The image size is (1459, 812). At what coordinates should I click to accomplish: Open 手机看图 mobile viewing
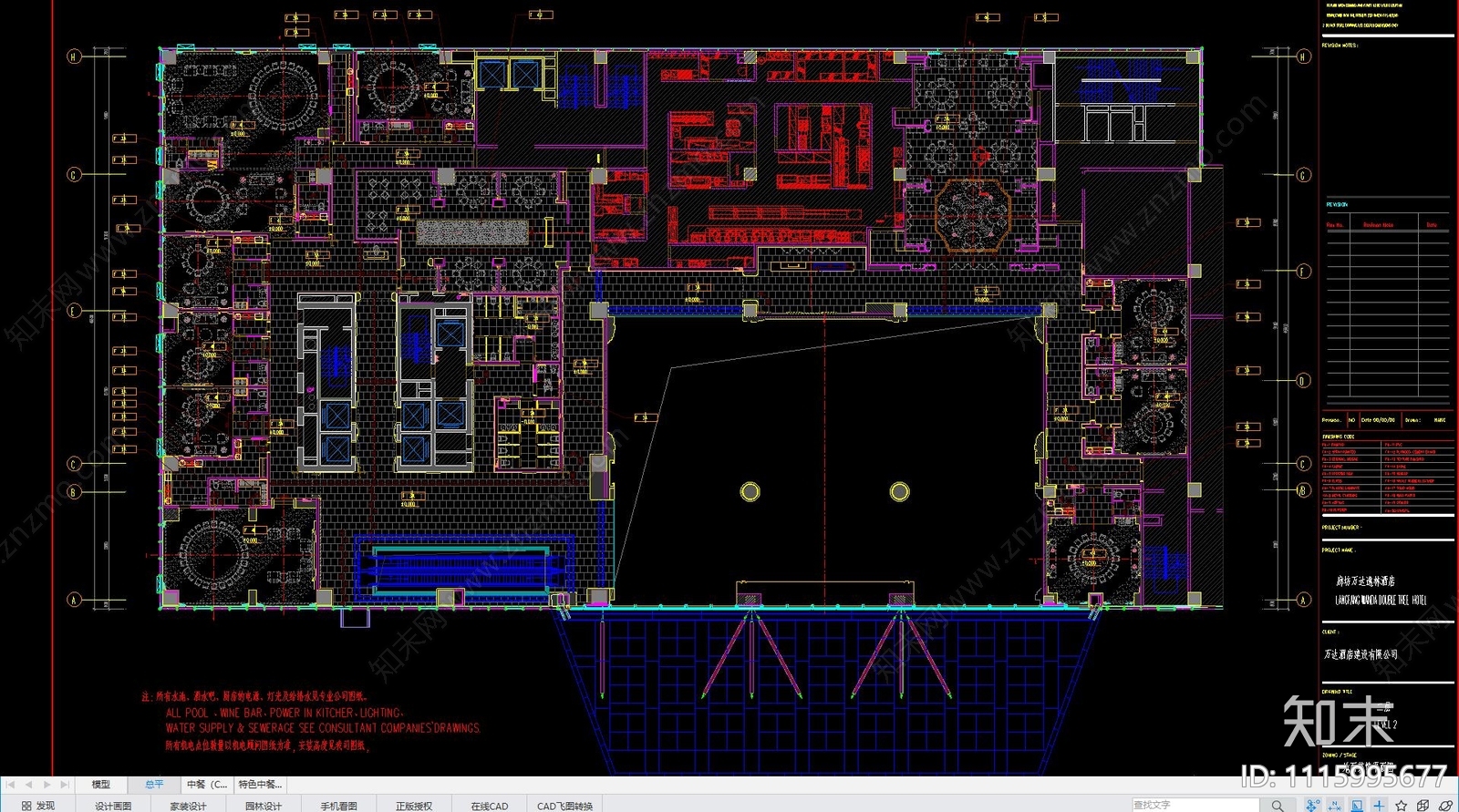(x=338, y=806)
